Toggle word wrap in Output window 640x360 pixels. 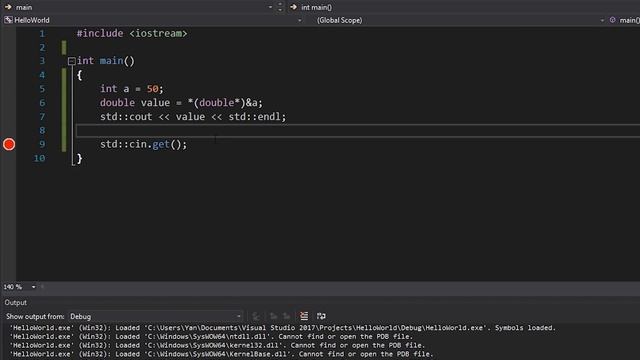click(321, 316)
